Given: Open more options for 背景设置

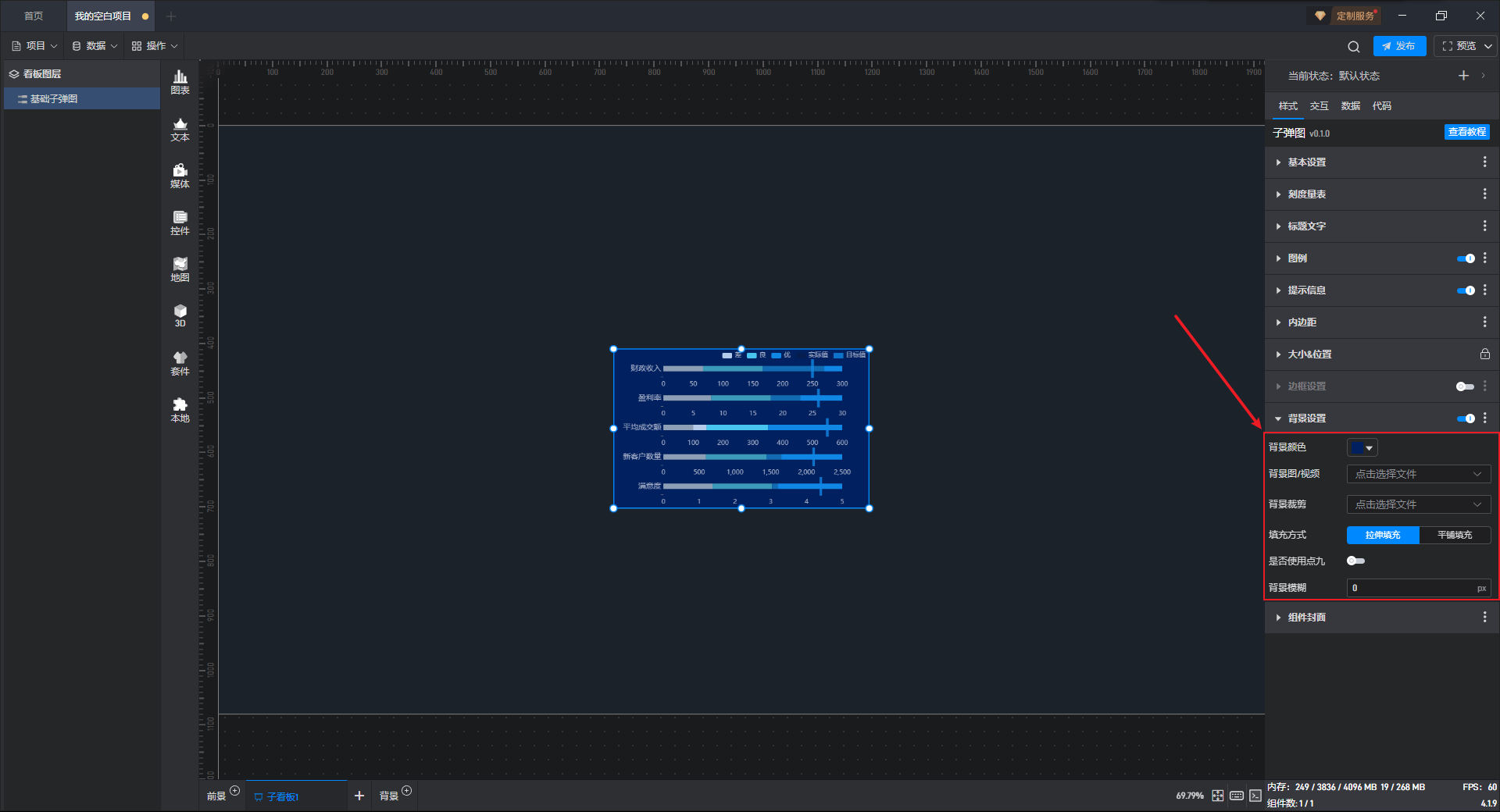Looking at the screenshot, I should pos(1484,418).
